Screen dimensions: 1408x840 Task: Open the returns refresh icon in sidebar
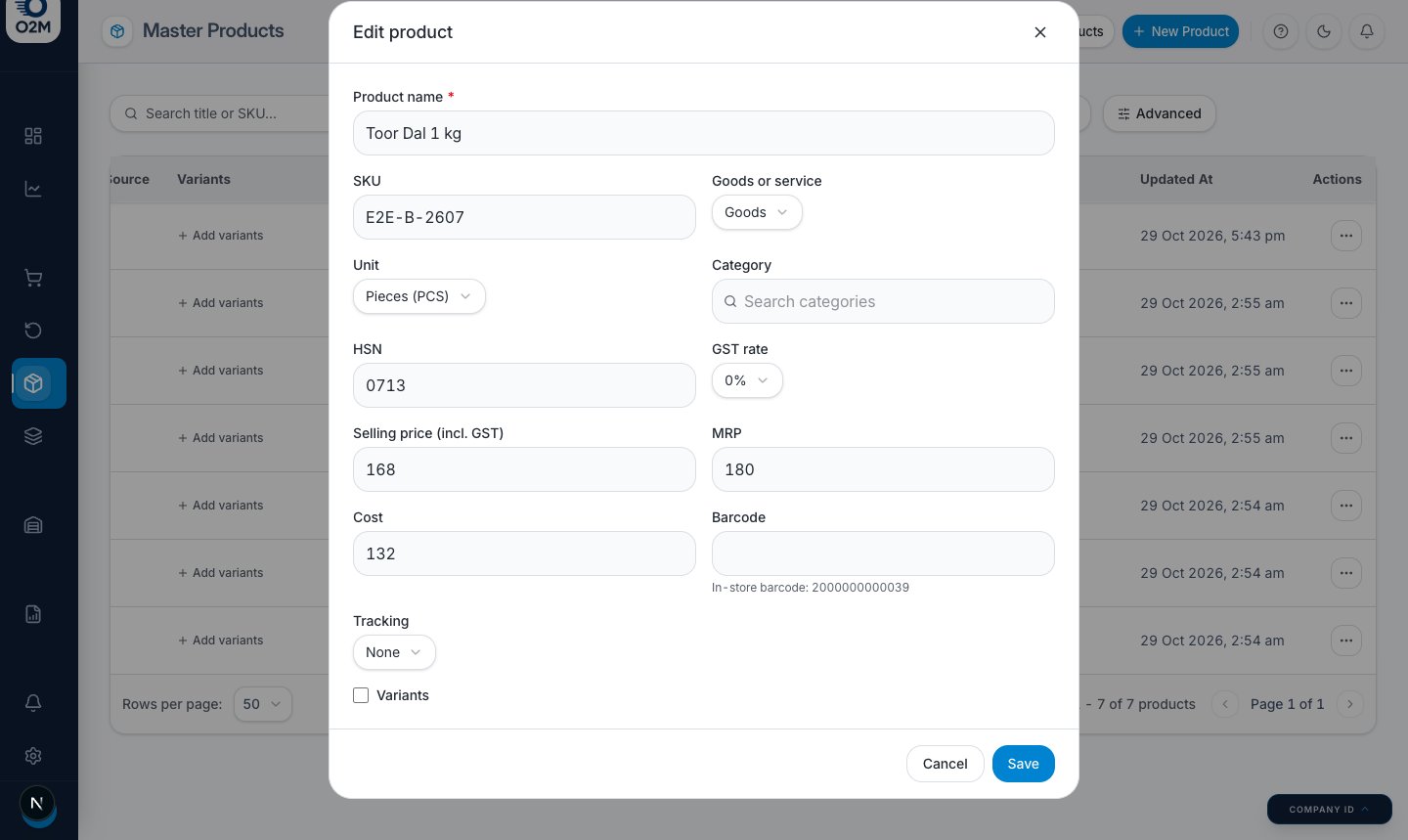[33, 331]
